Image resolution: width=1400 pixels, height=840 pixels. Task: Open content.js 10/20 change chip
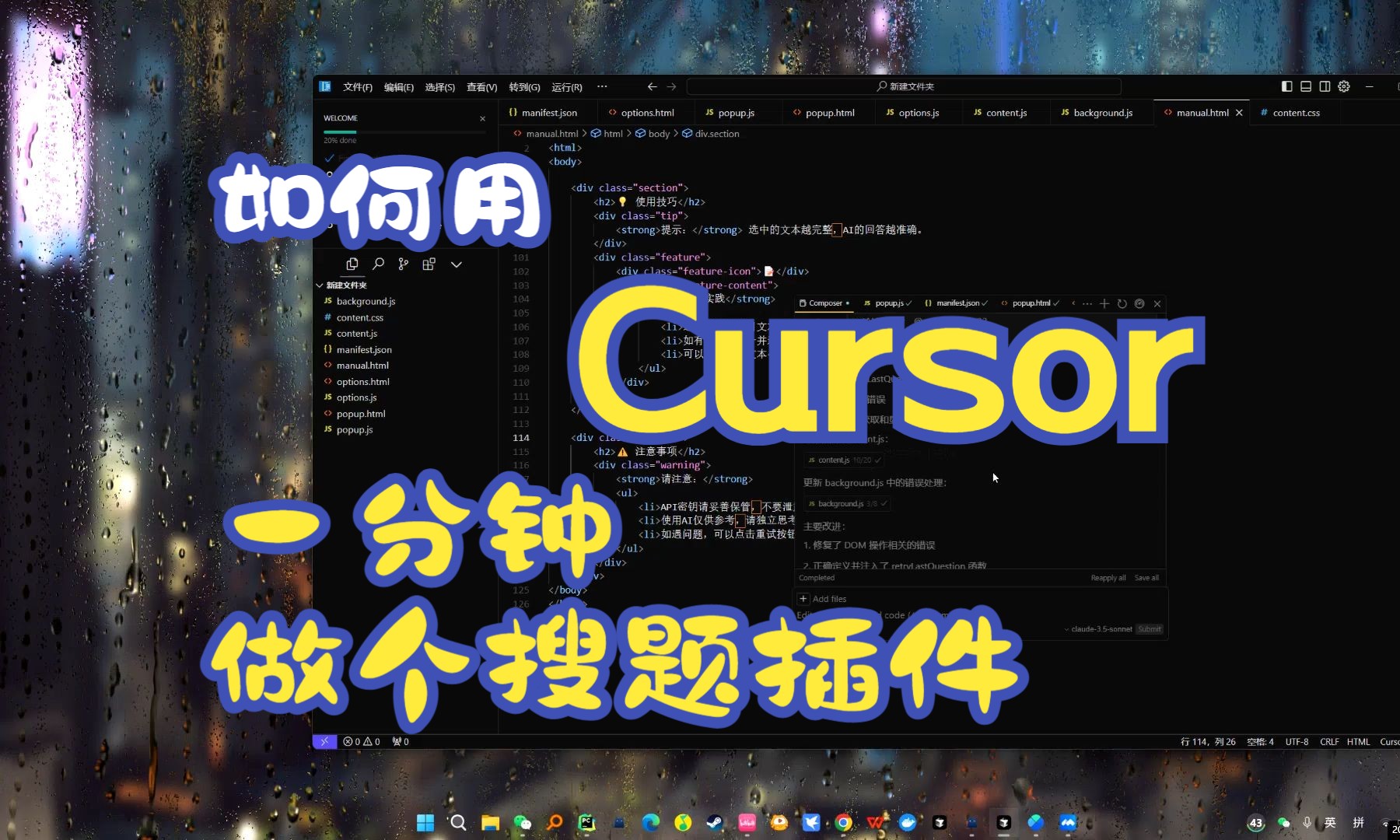(x=845, y=460)
